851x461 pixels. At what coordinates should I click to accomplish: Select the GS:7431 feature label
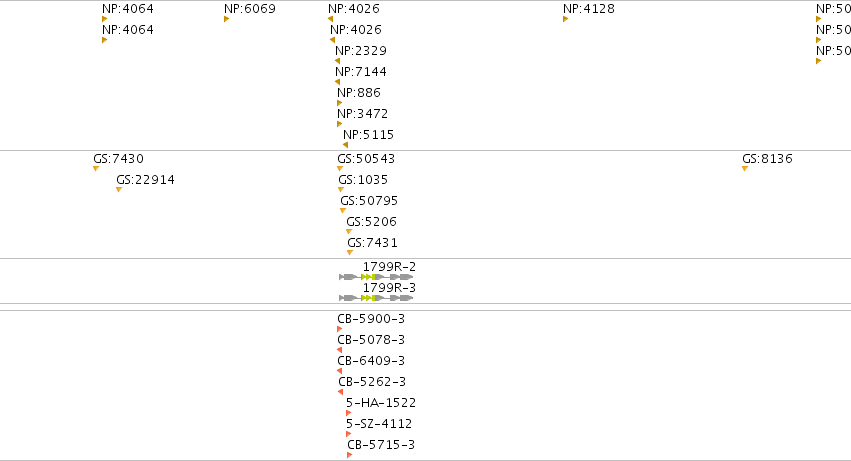(x=373, y=243)
